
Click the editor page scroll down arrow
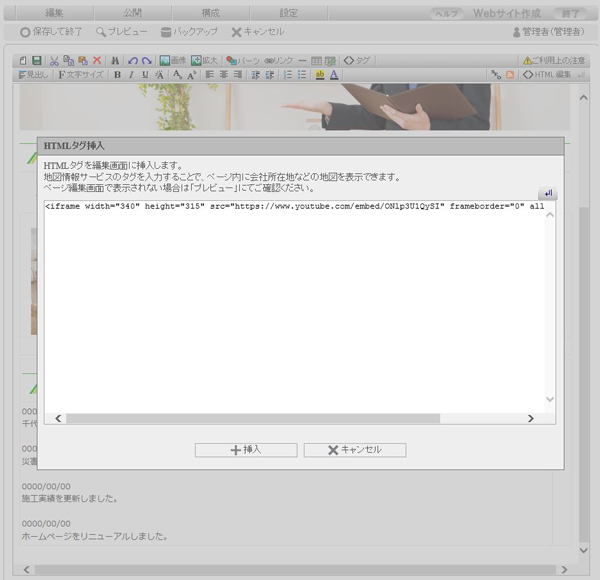(584, 551)
